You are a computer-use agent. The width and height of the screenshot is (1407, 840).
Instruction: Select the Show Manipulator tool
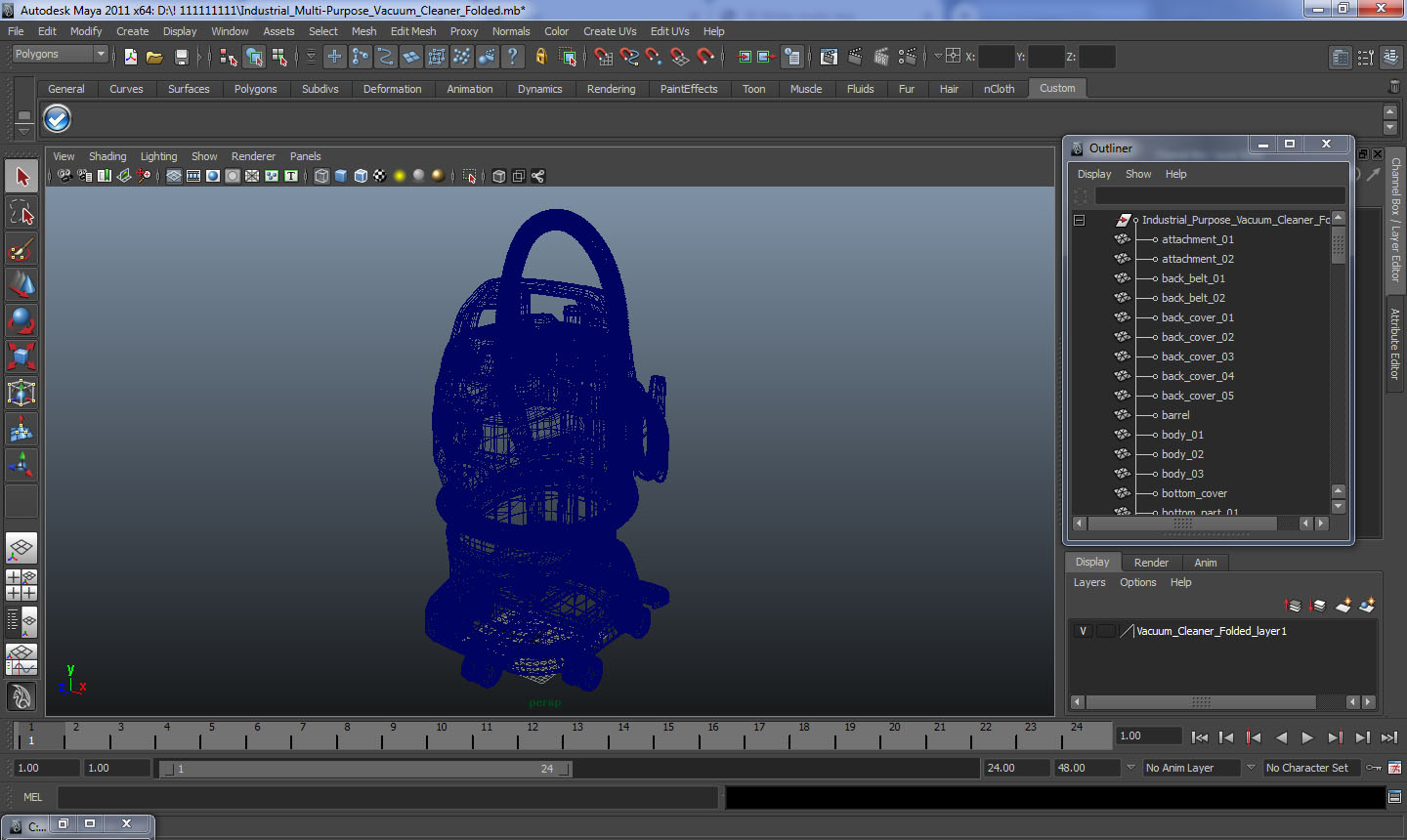pyautogui.click(x=21, y=465)
